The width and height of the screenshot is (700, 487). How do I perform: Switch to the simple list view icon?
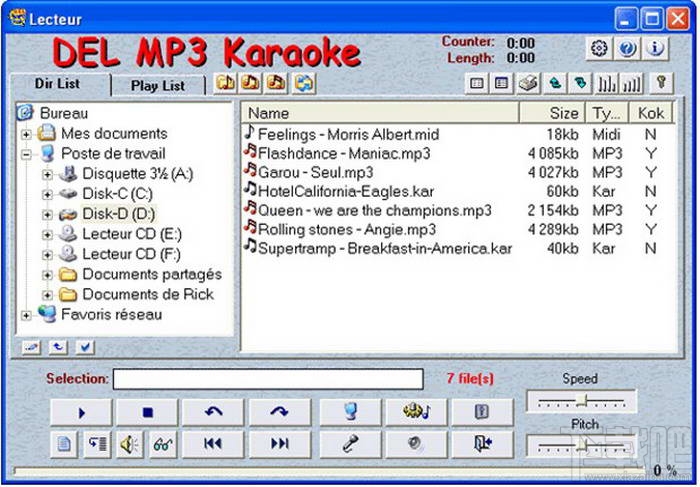pyautogui.click(x=477, y=83)
